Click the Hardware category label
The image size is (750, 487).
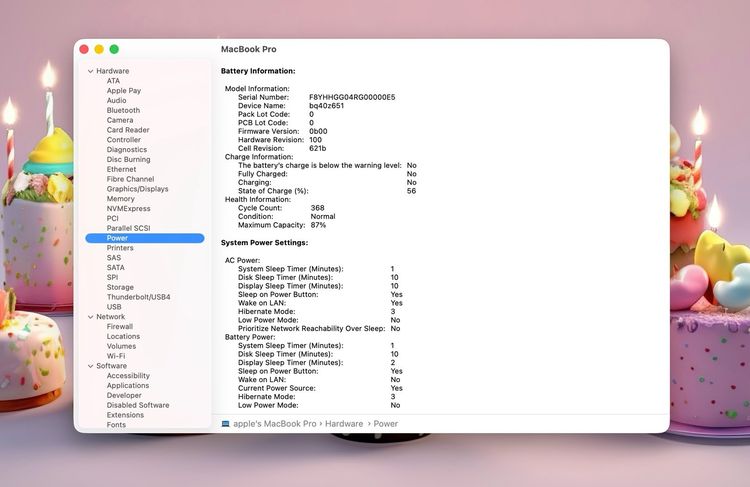113,71
